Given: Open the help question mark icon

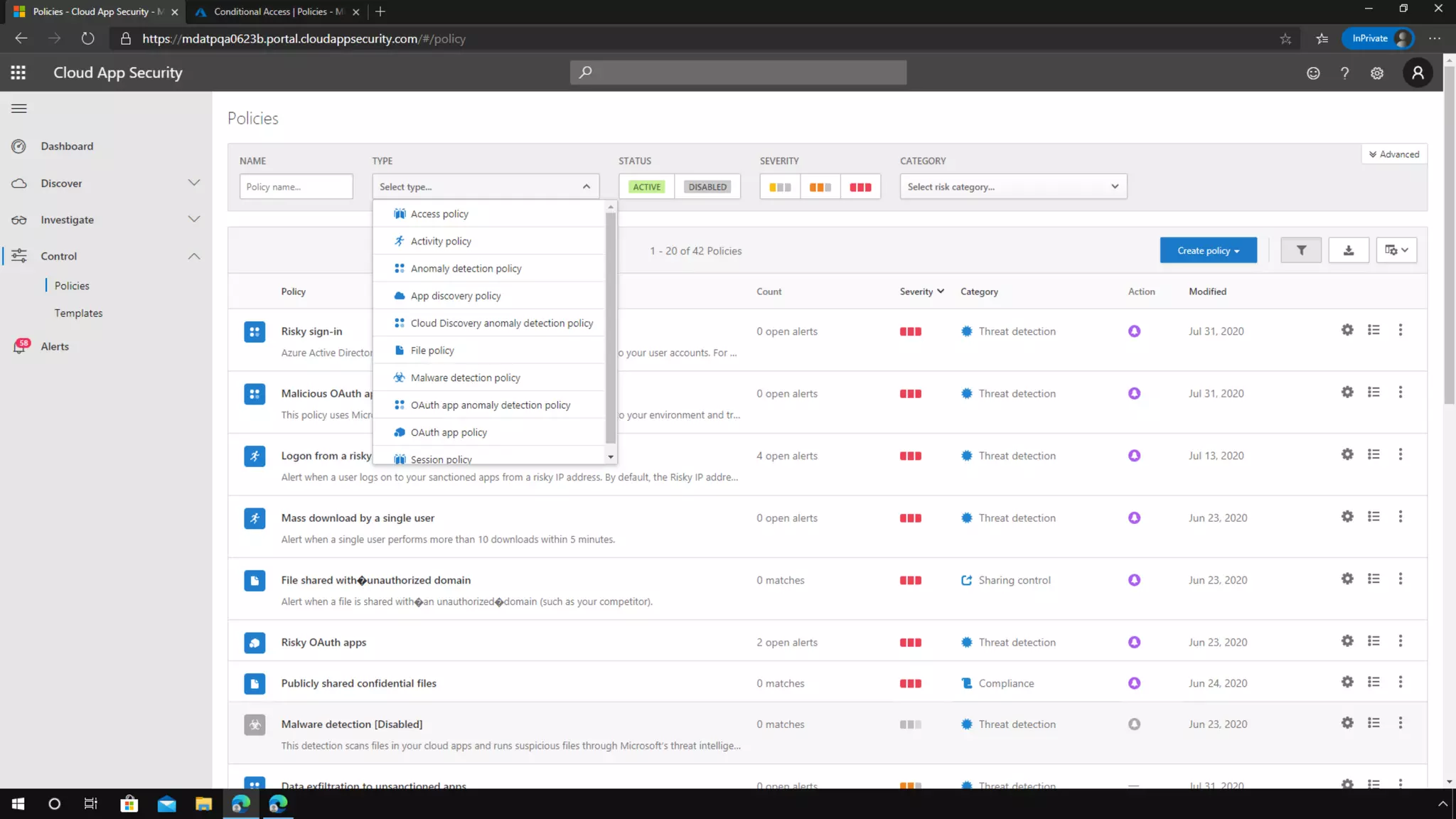Looking at the screenshot, I should click(x=1344, y=73).
